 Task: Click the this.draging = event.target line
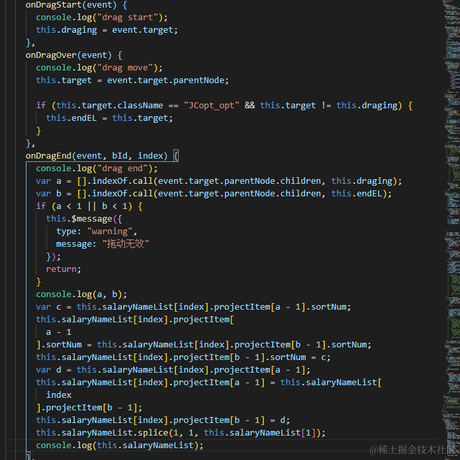[x=107, y=30]
